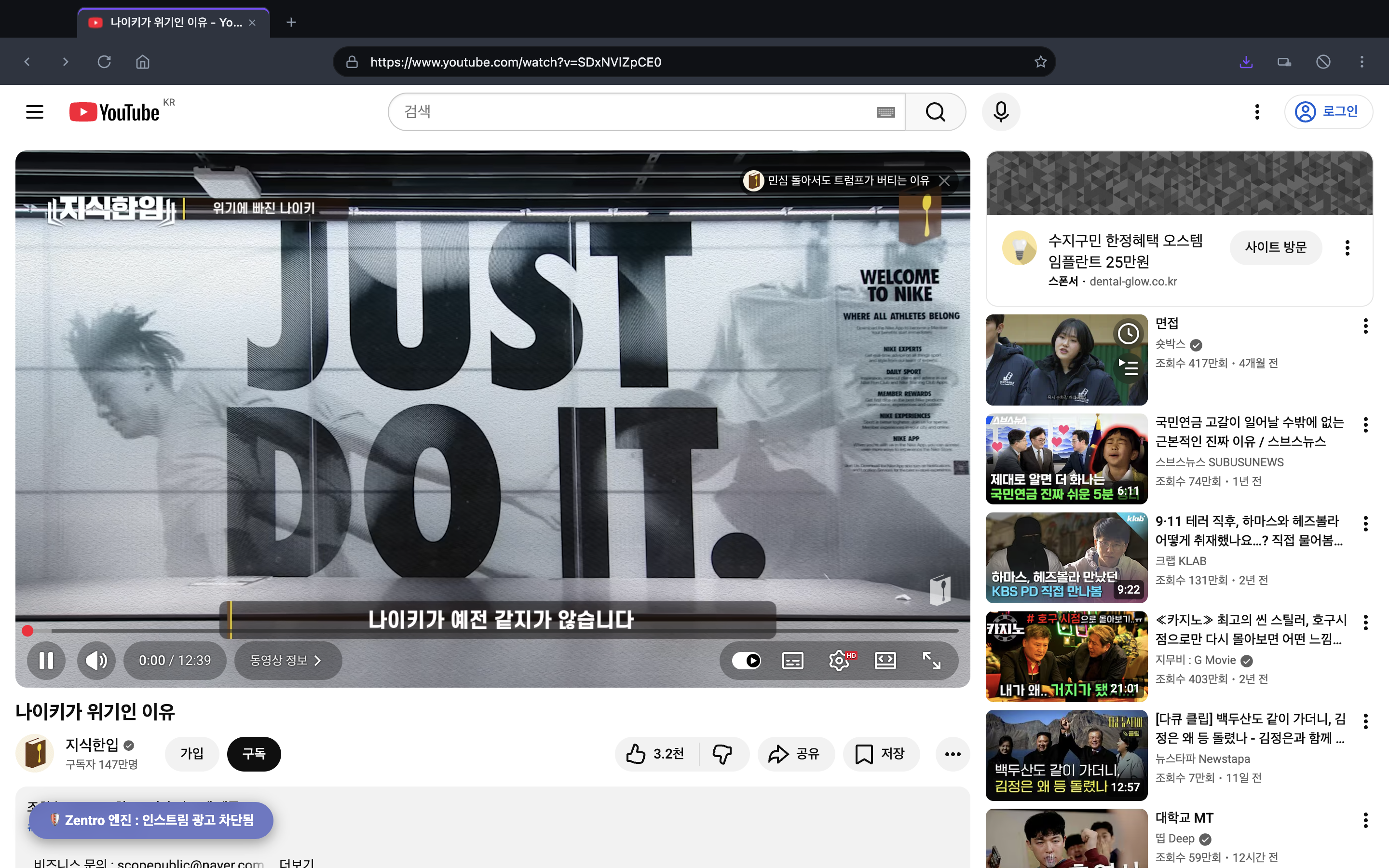Open options menu for 면접 video
Screen dimensions: 1389x868
tap(1365, 326)
